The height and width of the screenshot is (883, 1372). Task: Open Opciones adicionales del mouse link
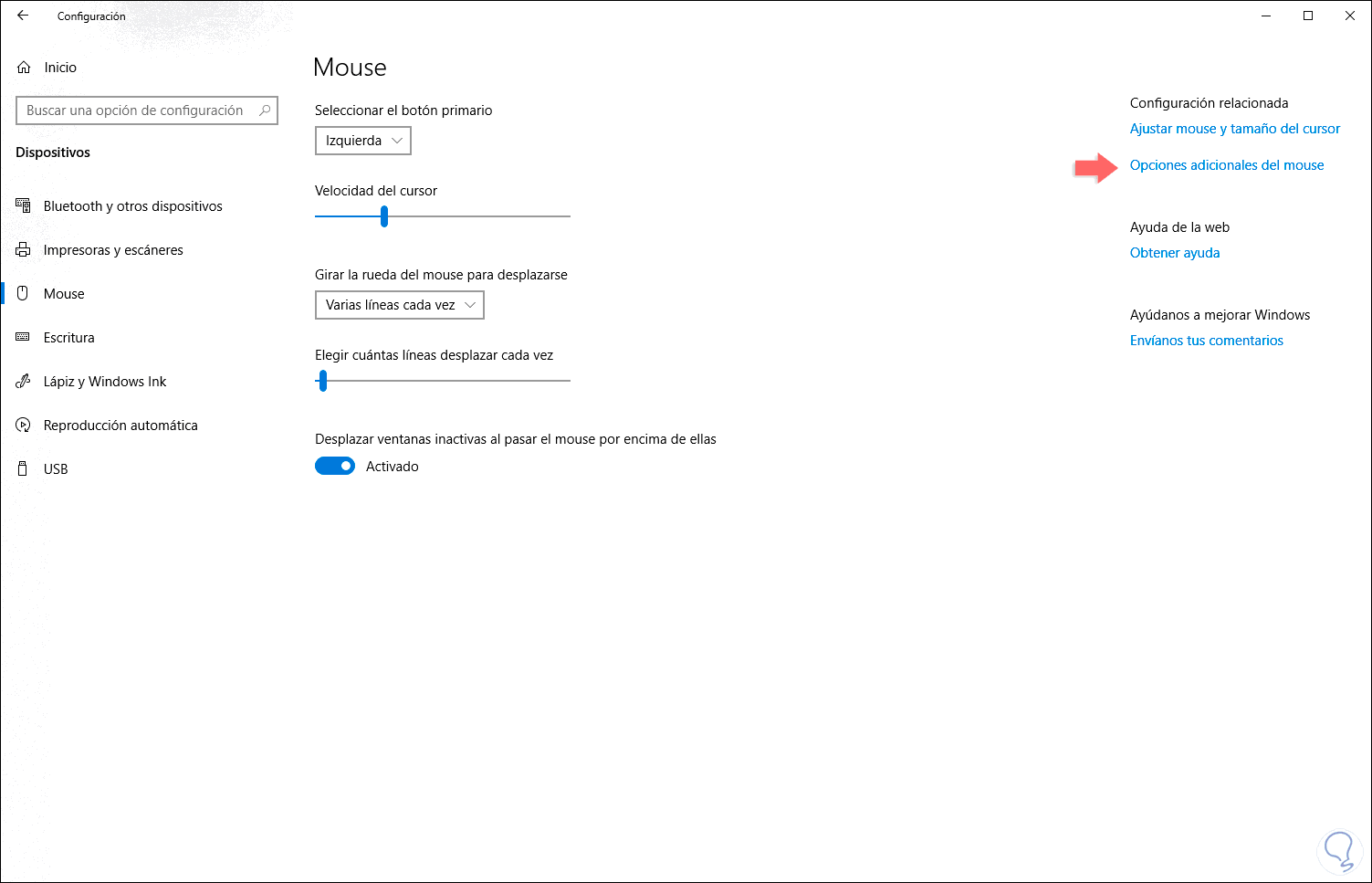click(1227, 165)
